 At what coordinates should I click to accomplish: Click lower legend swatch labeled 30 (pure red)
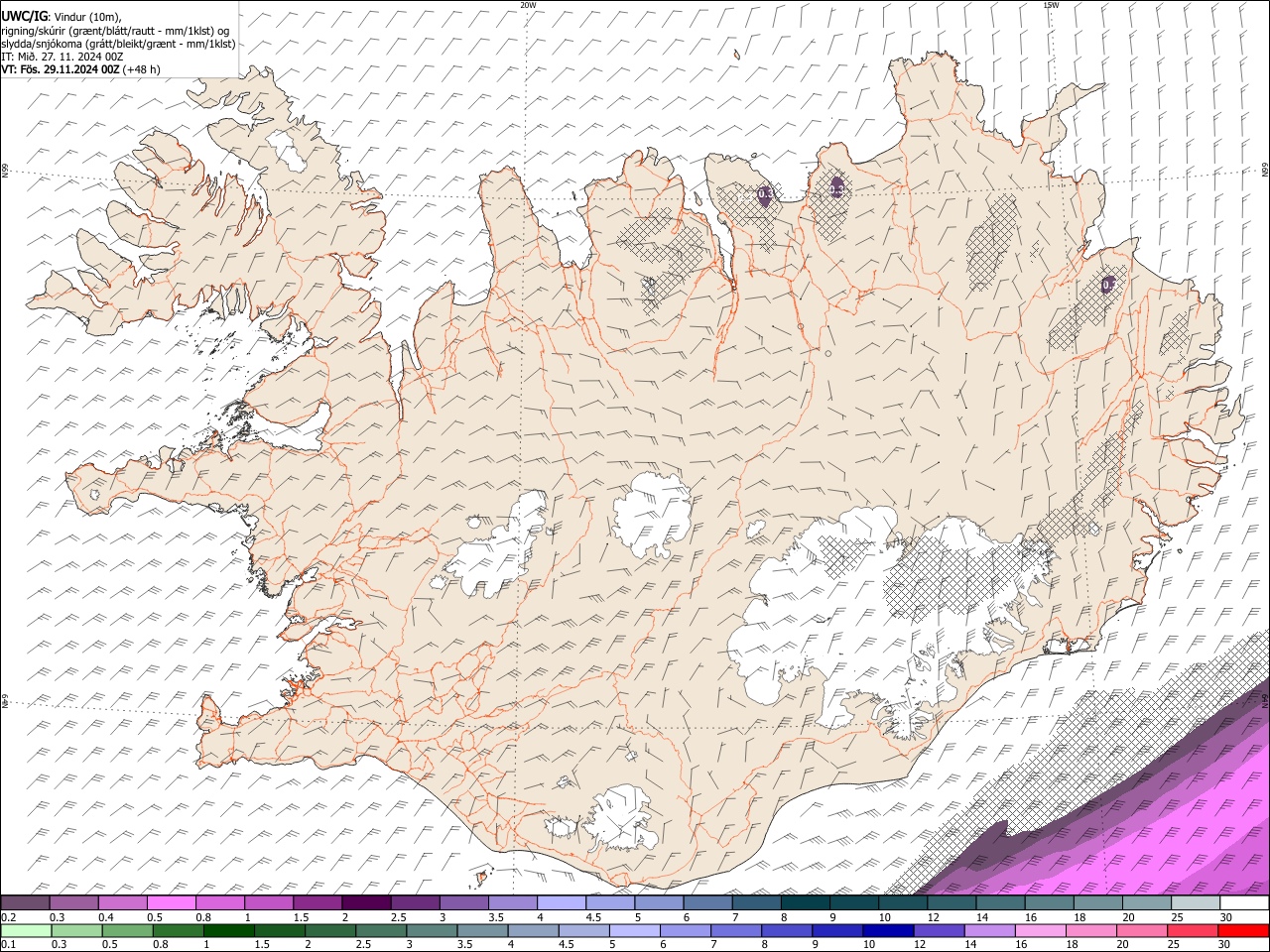1244,930
